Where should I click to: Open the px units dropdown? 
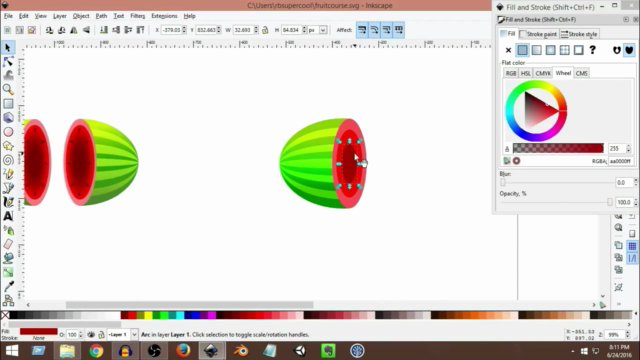323,30
